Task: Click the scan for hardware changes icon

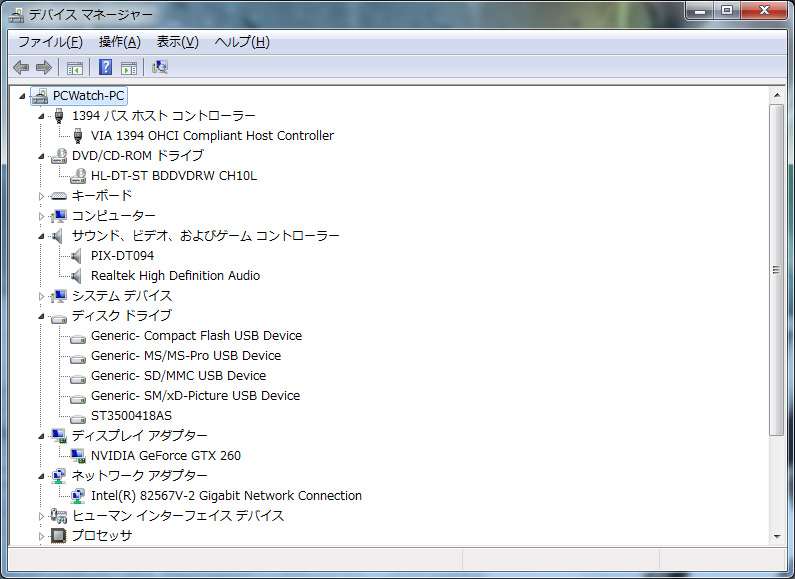Action: (x=159, y=67)
